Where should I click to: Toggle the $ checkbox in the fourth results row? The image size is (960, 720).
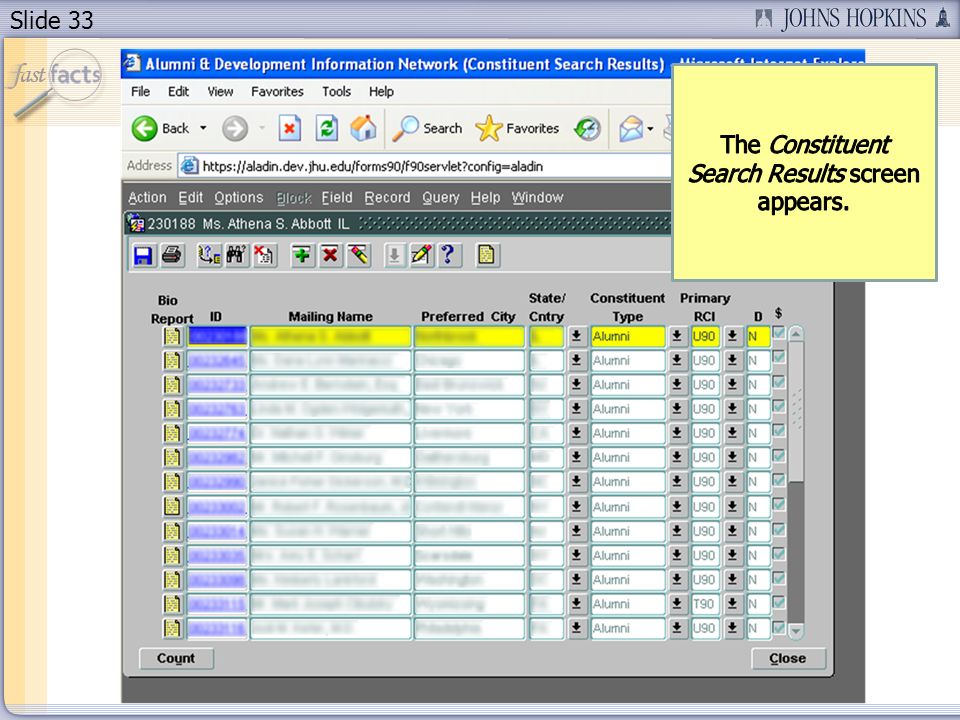[779, 407]
